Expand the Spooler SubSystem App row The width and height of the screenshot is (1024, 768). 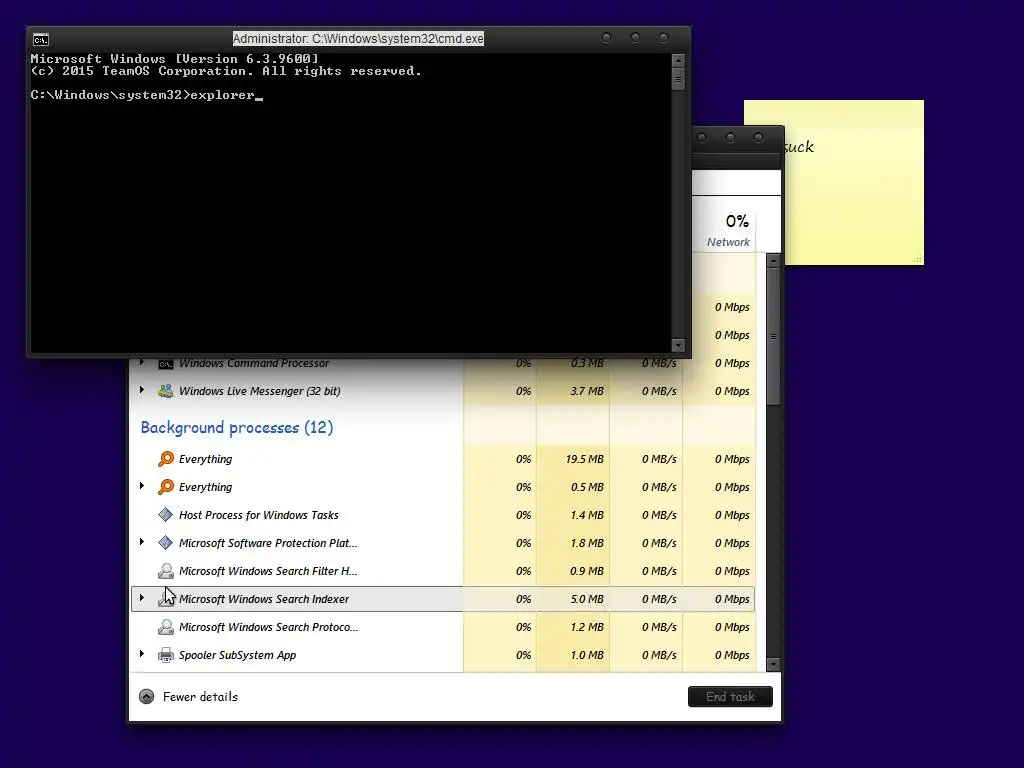(x=142, y=654)
